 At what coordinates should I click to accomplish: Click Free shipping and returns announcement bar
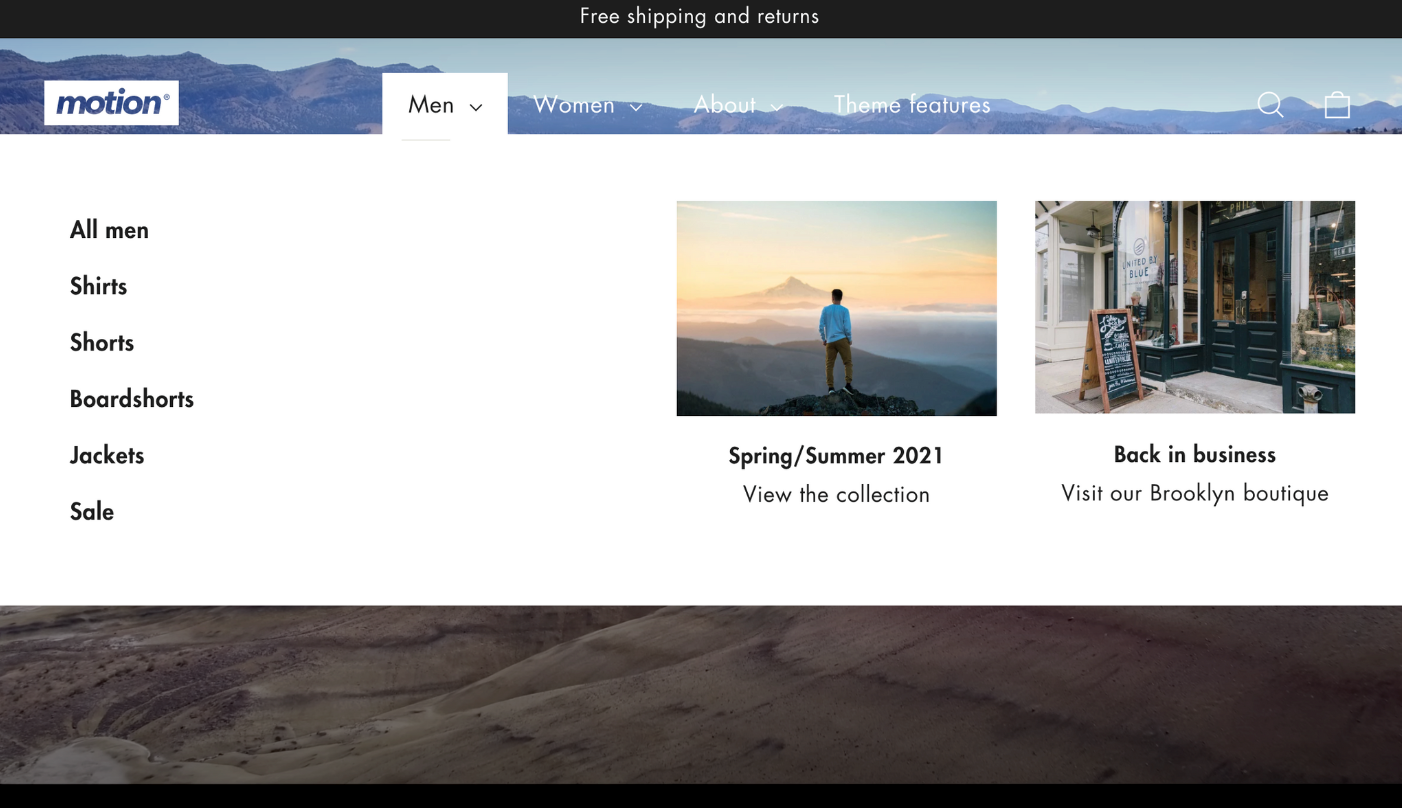click(x=699, y=16)
